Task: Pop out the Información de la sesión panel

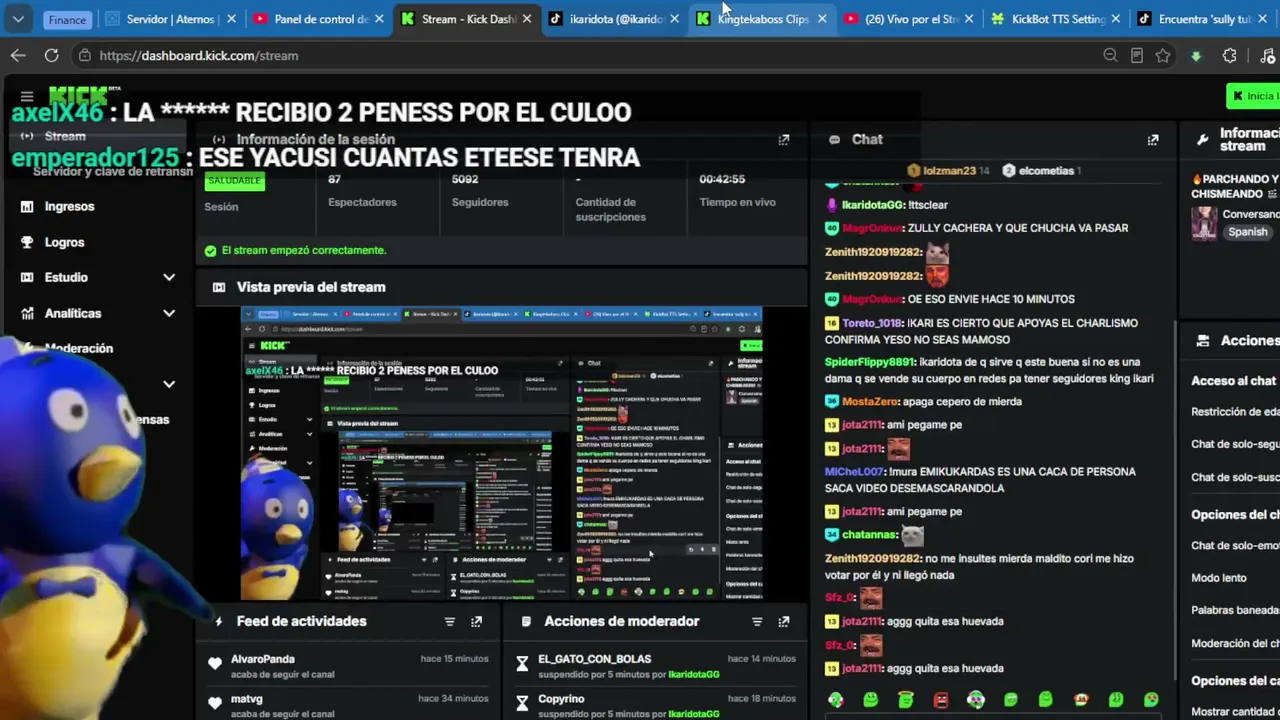Action: click(x=784, y=140)
